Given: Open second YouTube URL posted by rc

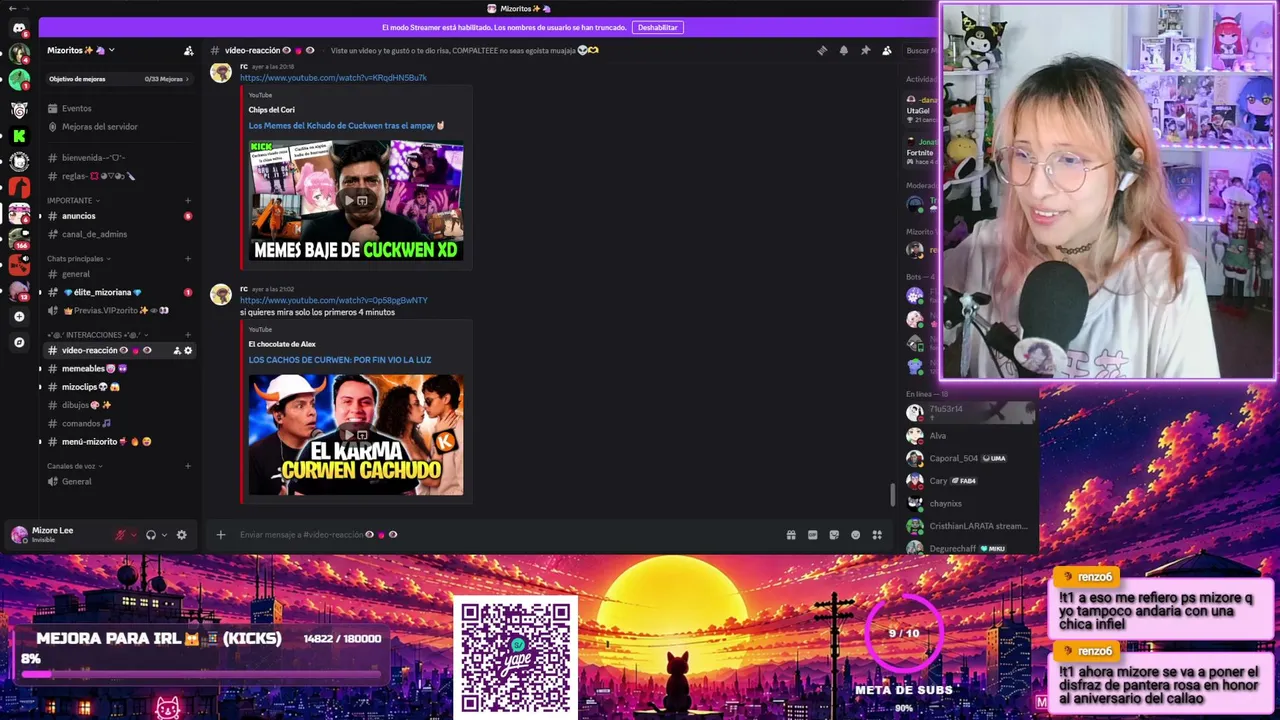Looking at the screenshot, I should pyautogui.click(x=334, y=300).
